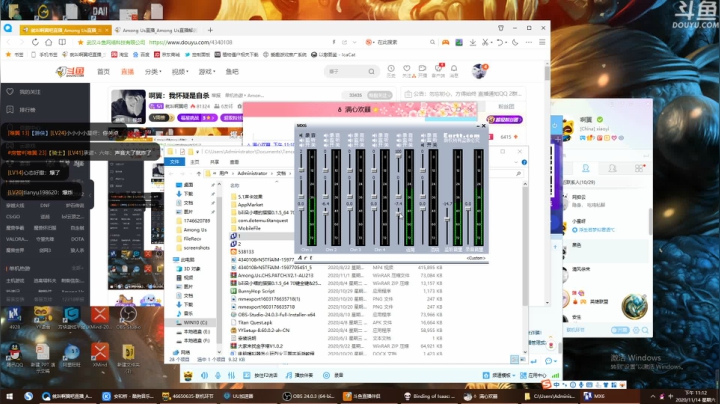
Task: Click the 录音 record icon in YY toolbar
Action: coord(326,375)
